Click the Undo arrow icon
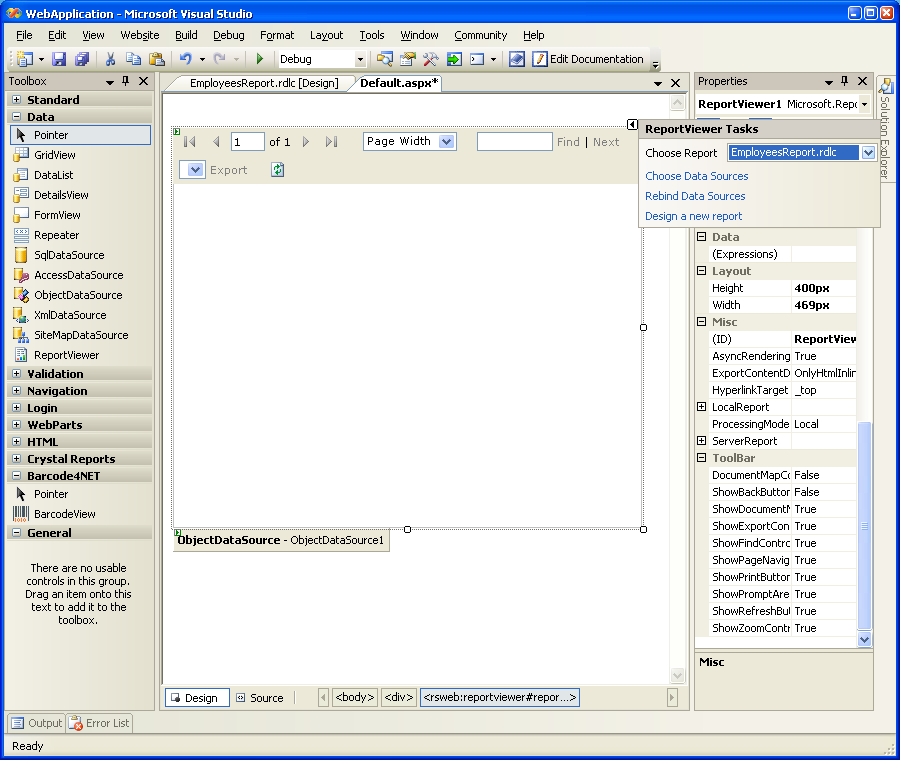 (186, 60)
